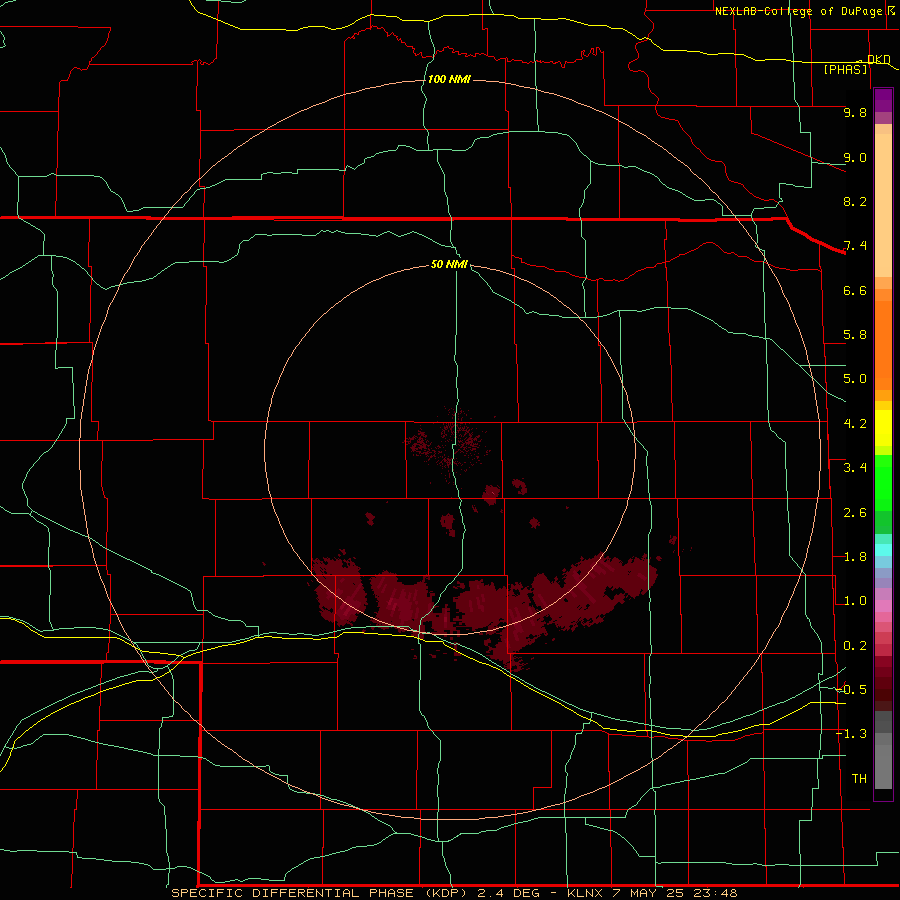Pick the purple band atop color bar

[x=883, y=100]
